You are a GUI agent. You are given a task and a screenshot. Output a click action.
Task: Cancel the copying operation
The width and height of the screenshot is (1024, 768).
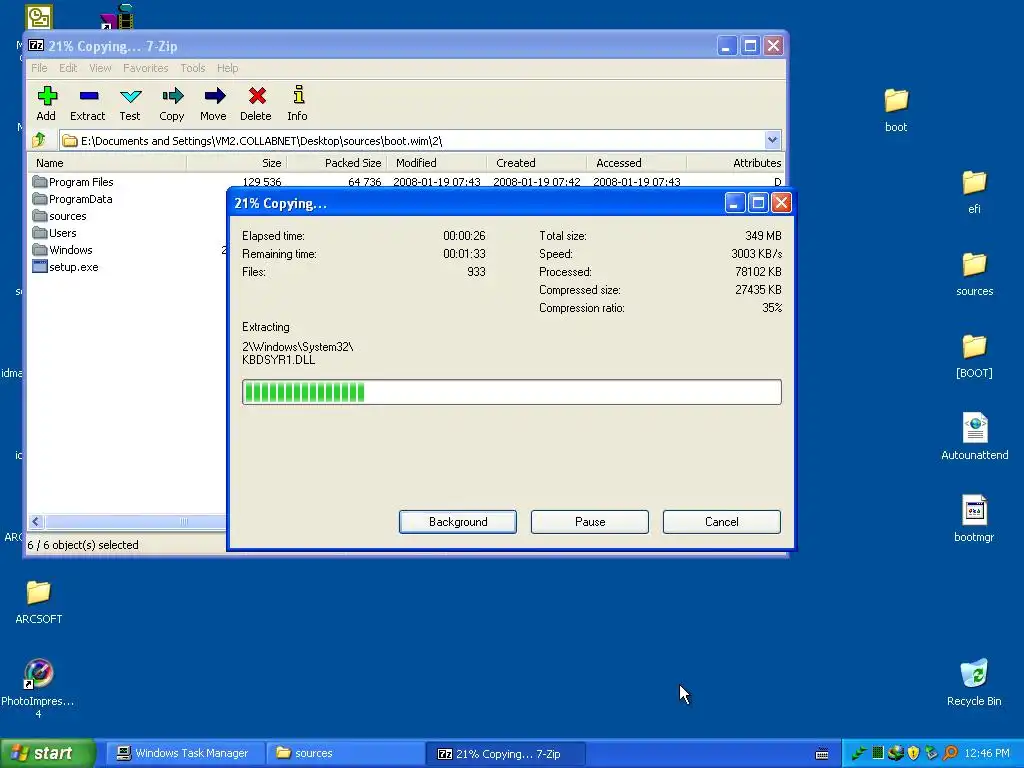coord(722,522)
